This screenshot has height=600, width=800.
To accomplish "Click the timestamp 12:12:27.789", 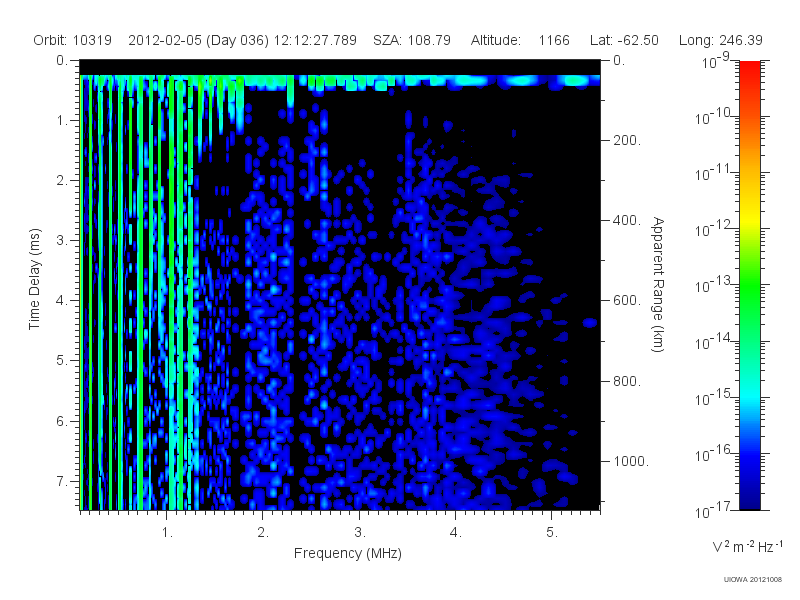I will [315, 40].
